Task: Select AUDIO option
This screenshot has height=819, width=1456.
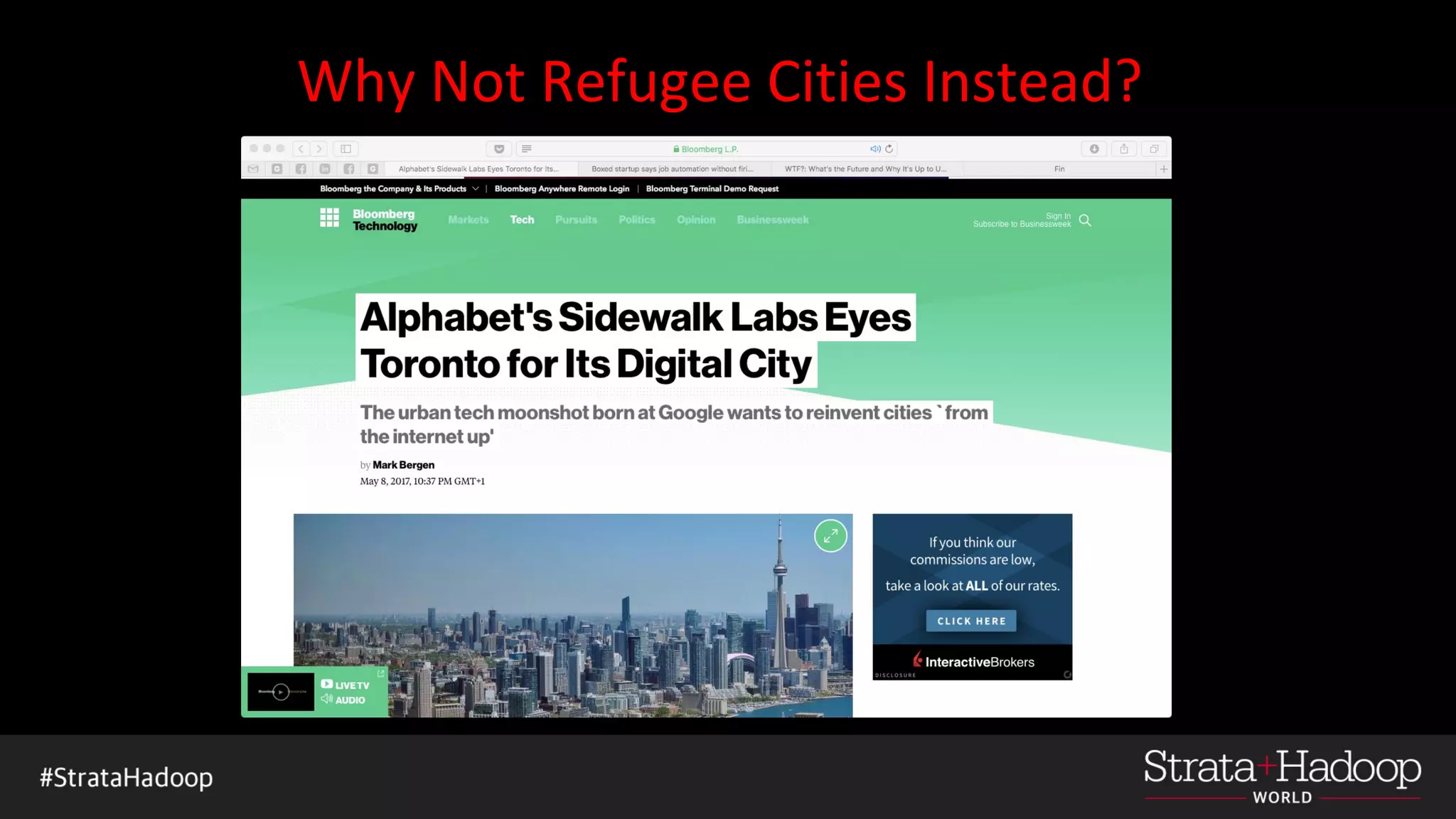Action: pyautogui.click(x=343, y=700)
